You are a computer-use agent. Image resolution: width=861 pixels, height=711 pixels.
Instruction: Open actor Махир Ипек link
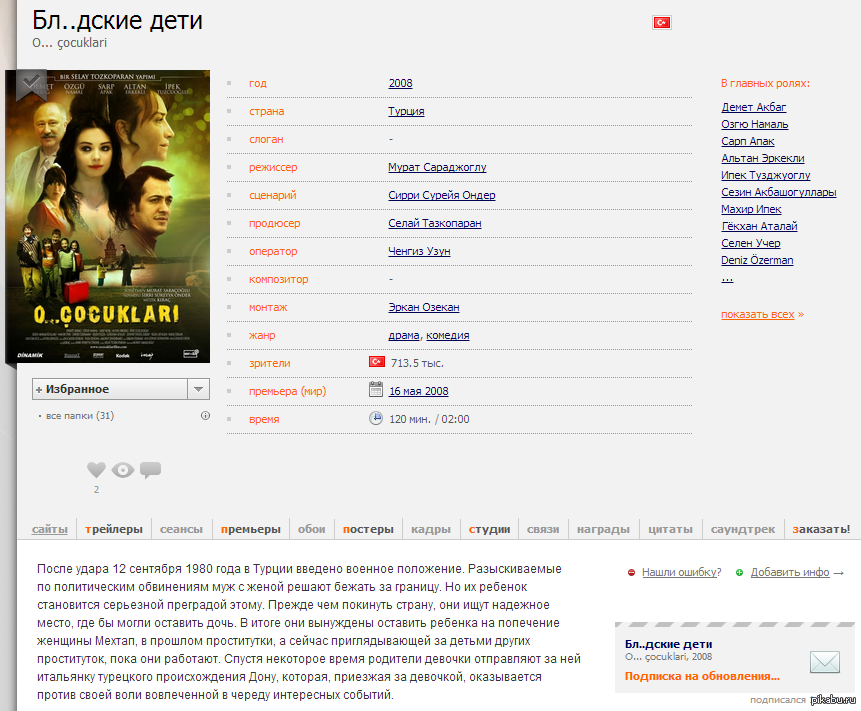pyautogui.click(x=751, y=209)
